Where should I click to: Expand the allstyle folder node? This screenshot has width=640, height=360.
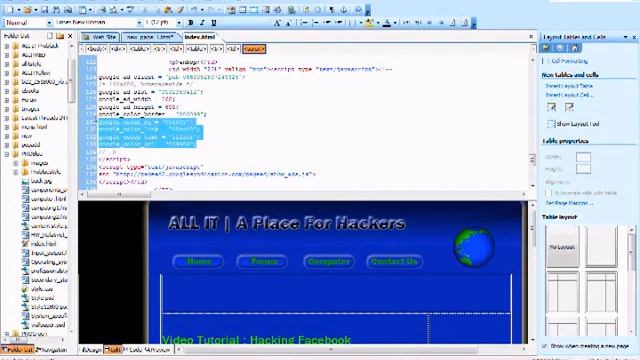tap(7, 64)
